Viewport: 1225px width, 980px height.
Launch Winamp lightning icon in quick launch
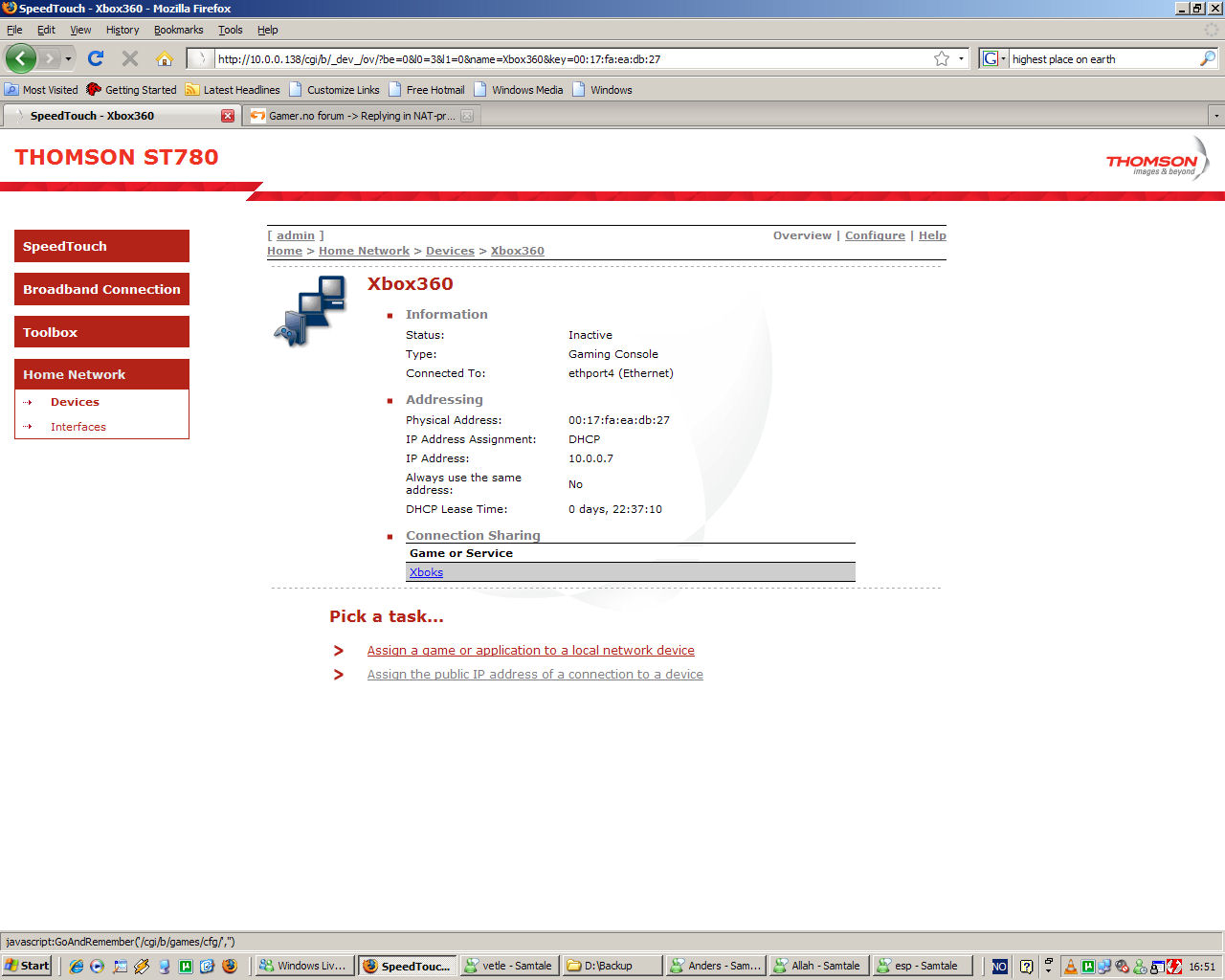[x=142, y=966]
